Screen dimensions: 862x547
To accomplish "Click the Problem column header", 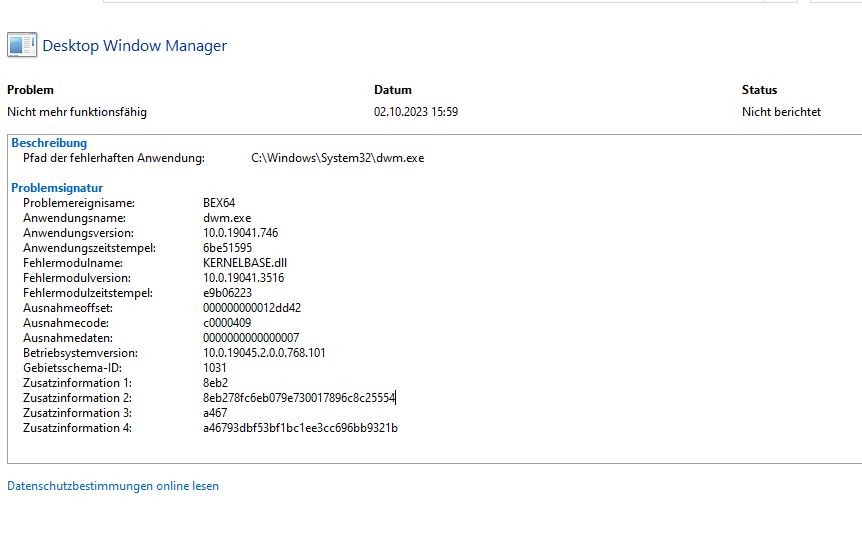I will tap(30, 90).
